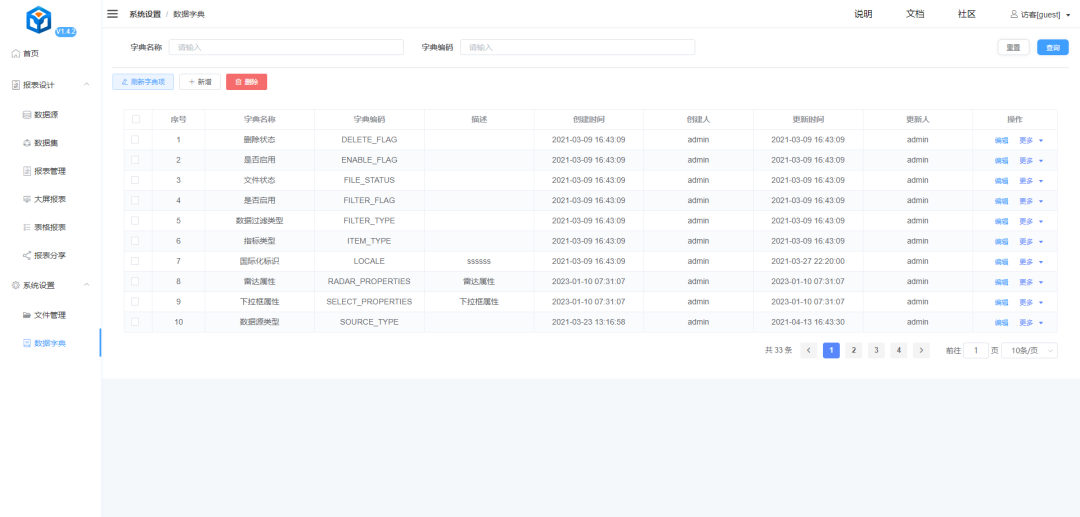Click next page arrow in pagination
The height and width of the screenshot is (517, 1080).
921,350
